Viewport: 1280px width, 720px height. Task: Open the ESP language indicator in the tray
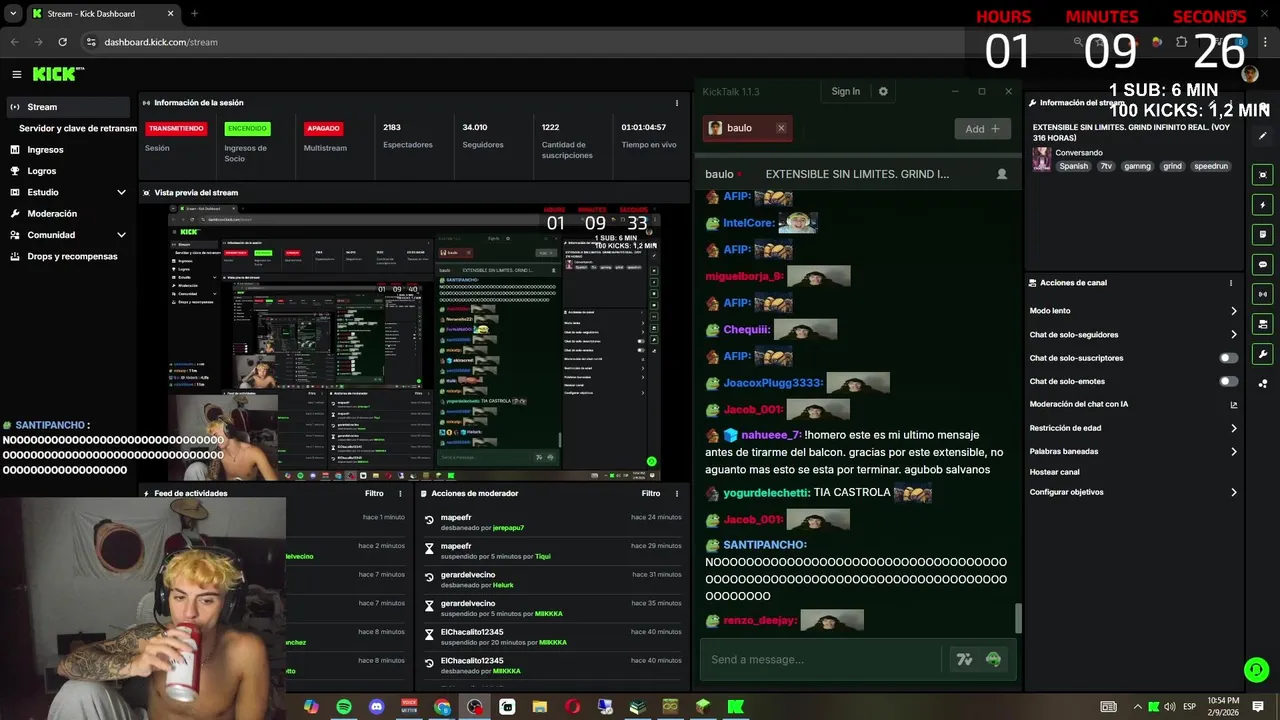tap(1190, 707)
